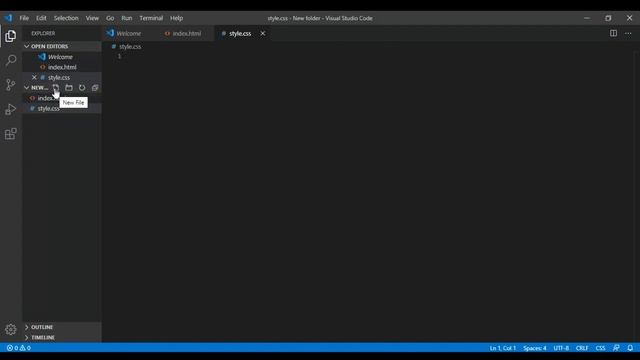Screen dimensions: 640x360
Task: Open the Help menu
Action: point(177,18)
